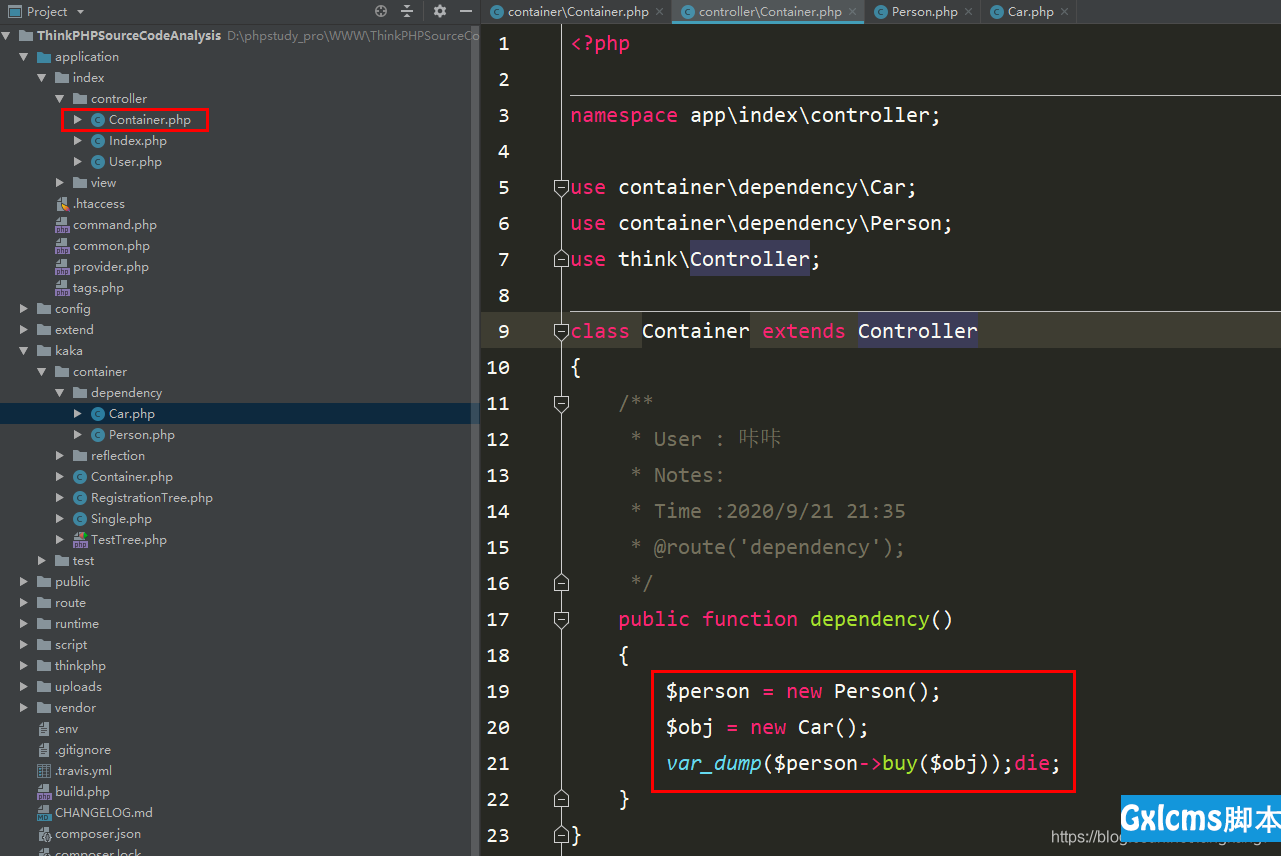Fold the Container class at line 9
Screen dimensions: 1281x856
[x=561, y=331]
